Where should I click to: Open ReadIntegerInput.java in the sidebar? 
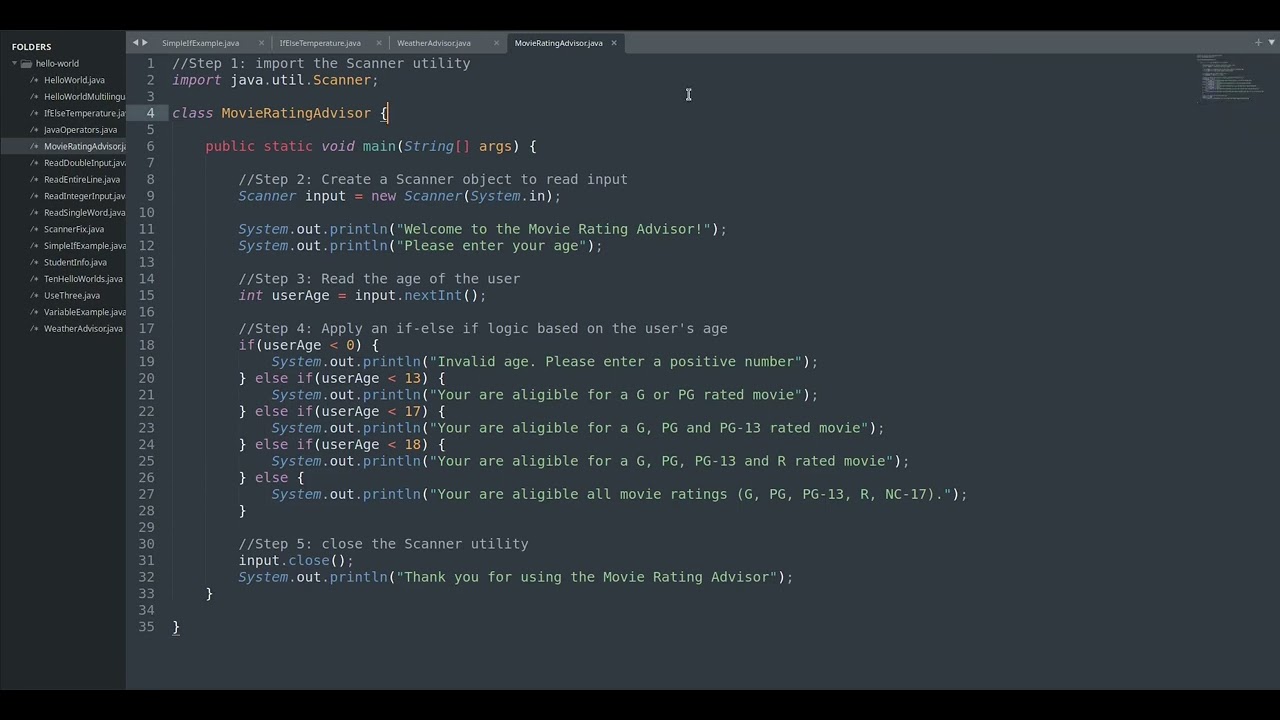point(84,196)
